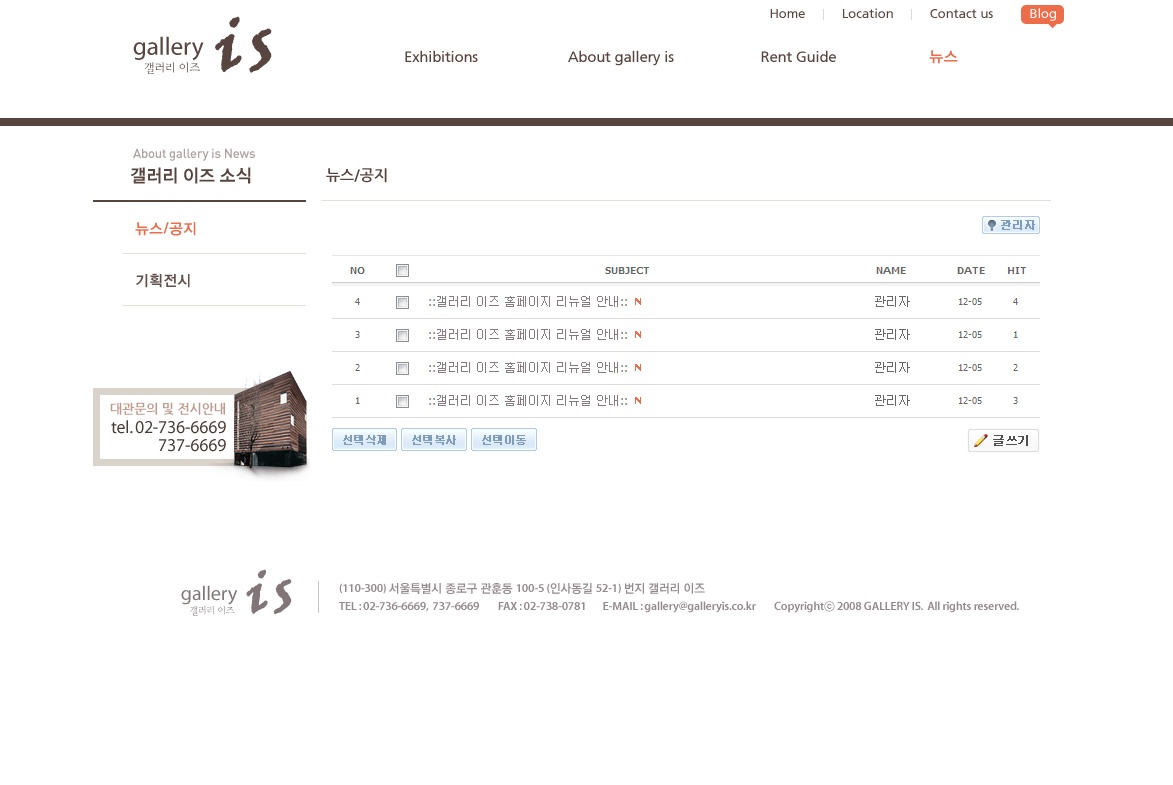Open the Contact us link
The width and height of the screenshot is (1173, 785).
[961, 13]
